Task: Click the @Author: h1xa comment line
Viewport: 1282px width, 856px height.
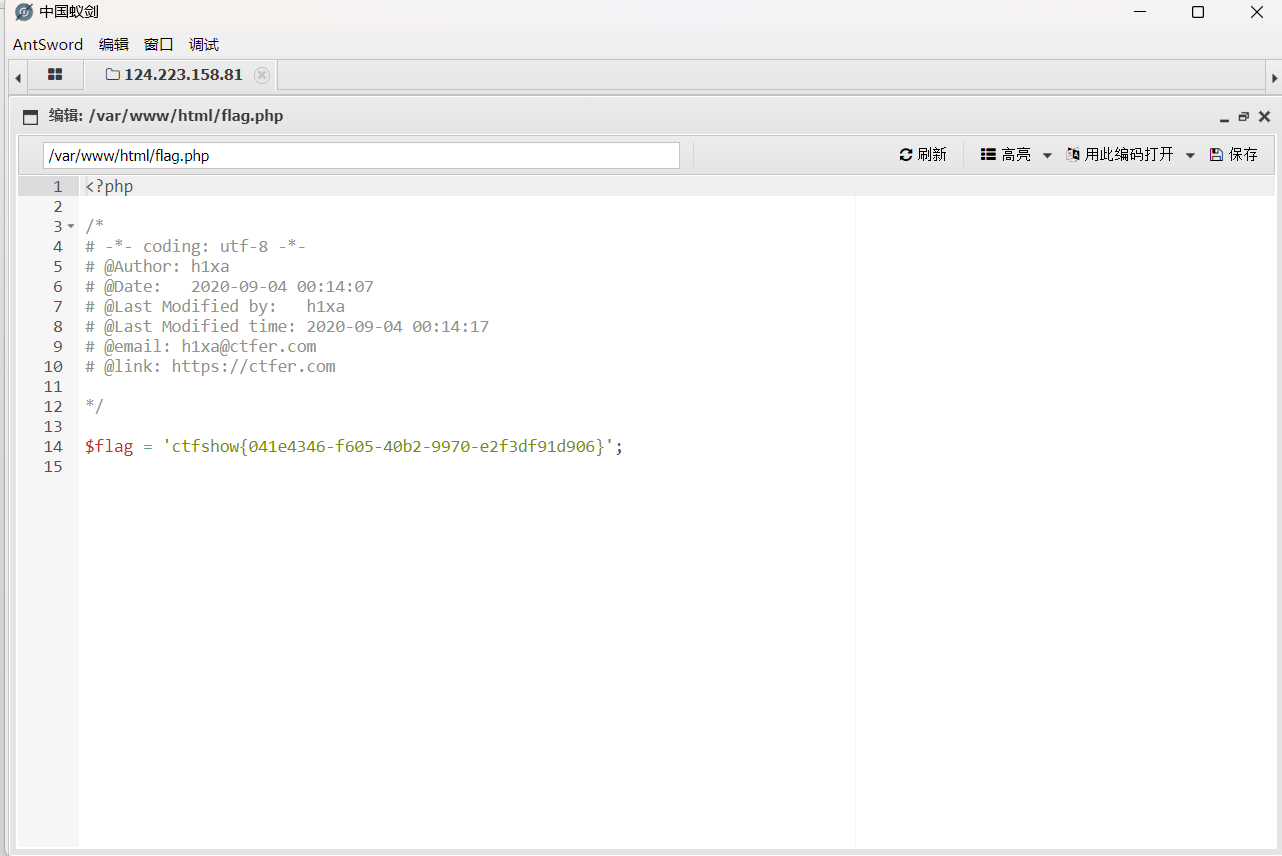Action: (x=157, y=267)
